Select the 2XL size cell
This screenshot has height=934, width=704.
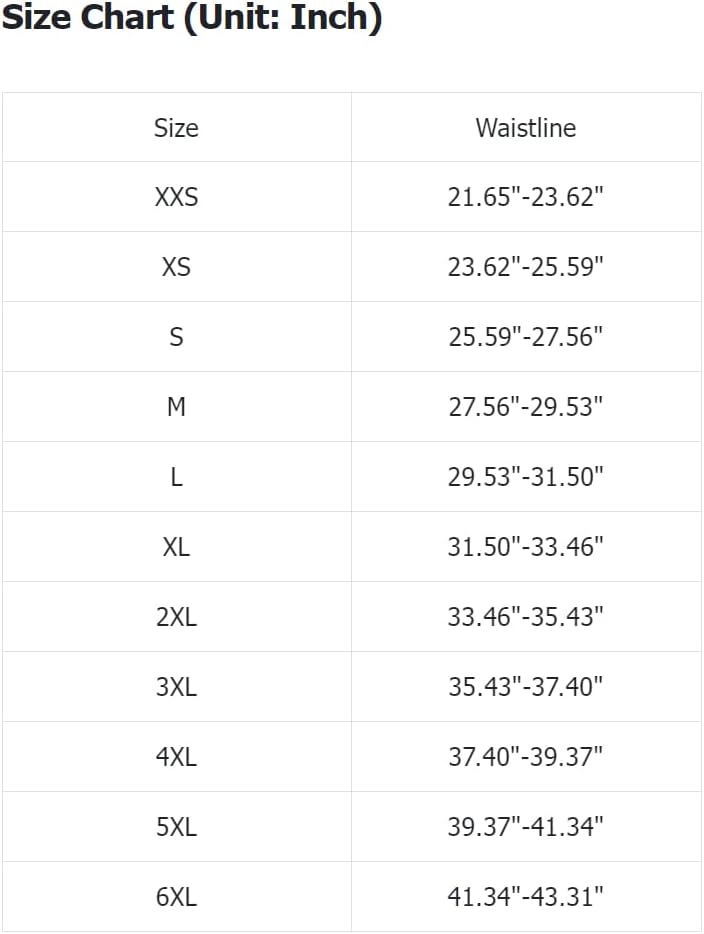tap(176, 617)
